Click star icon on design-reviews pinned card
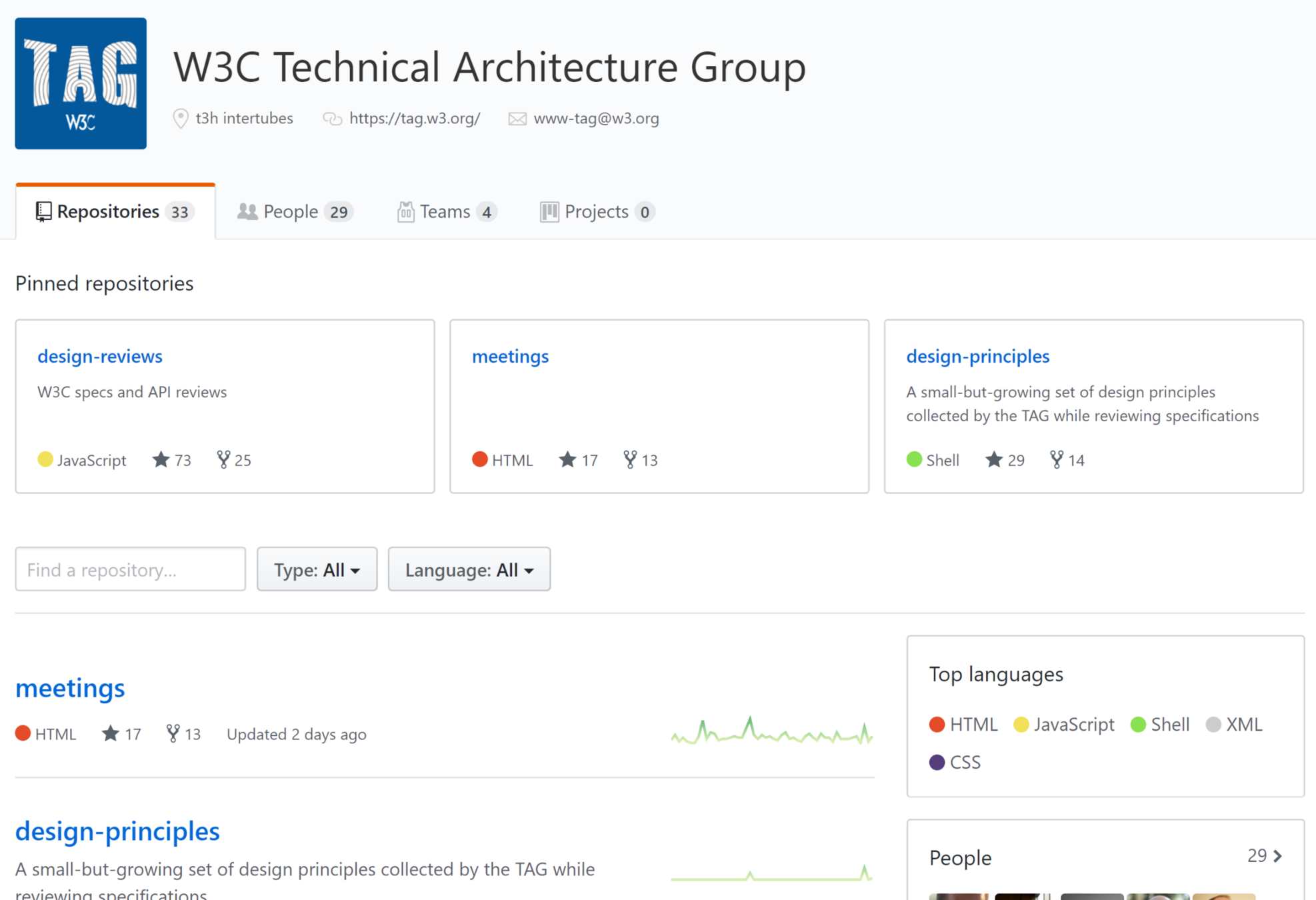 pos(161,459)
